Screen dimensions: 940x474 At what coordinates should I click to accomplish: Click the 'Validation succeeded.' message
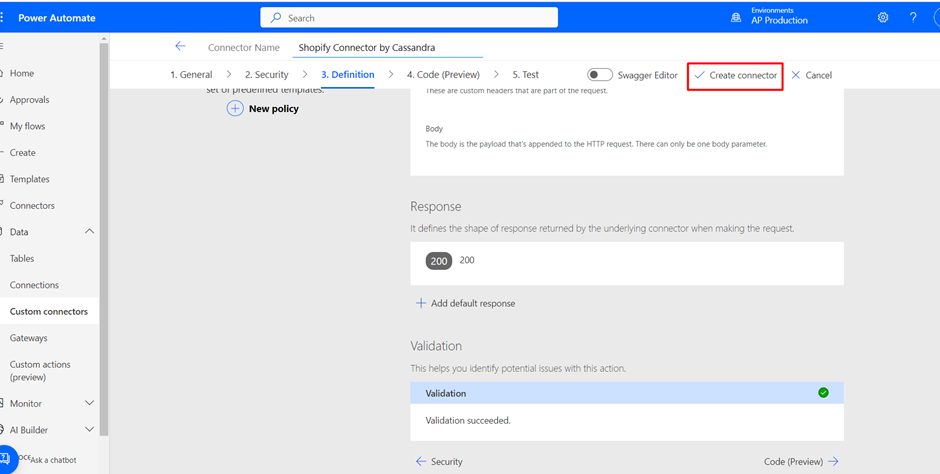[x=468, y=420]
